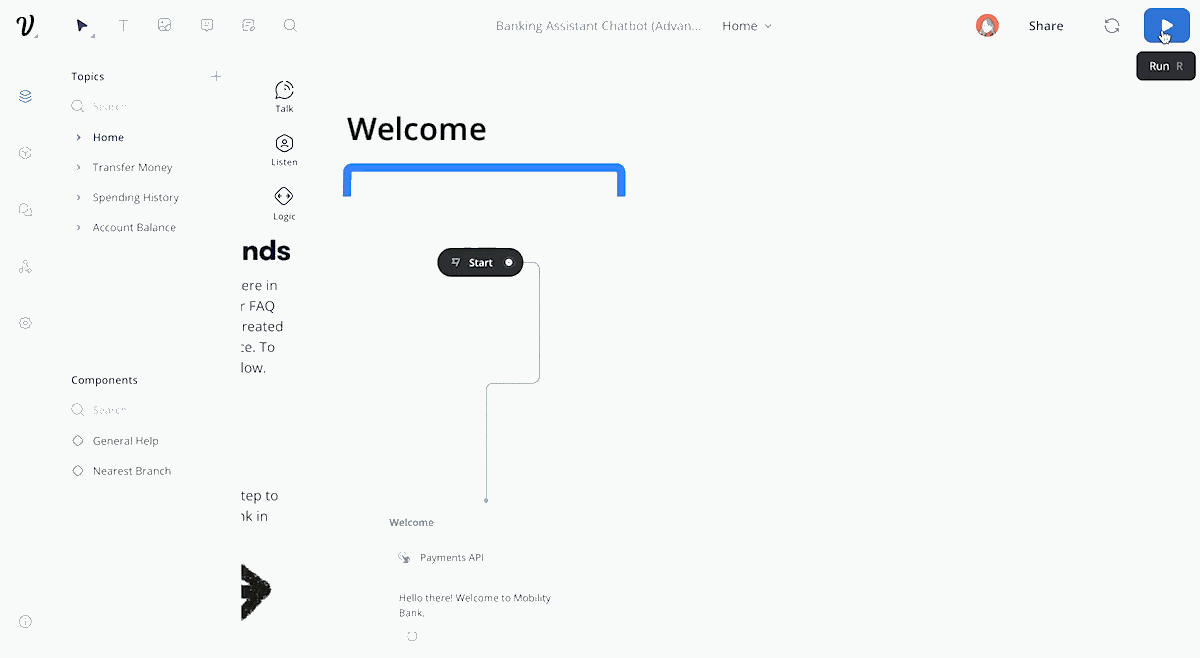Open the second left sidebar icon
1200x658 pixels.
(26, 153)
